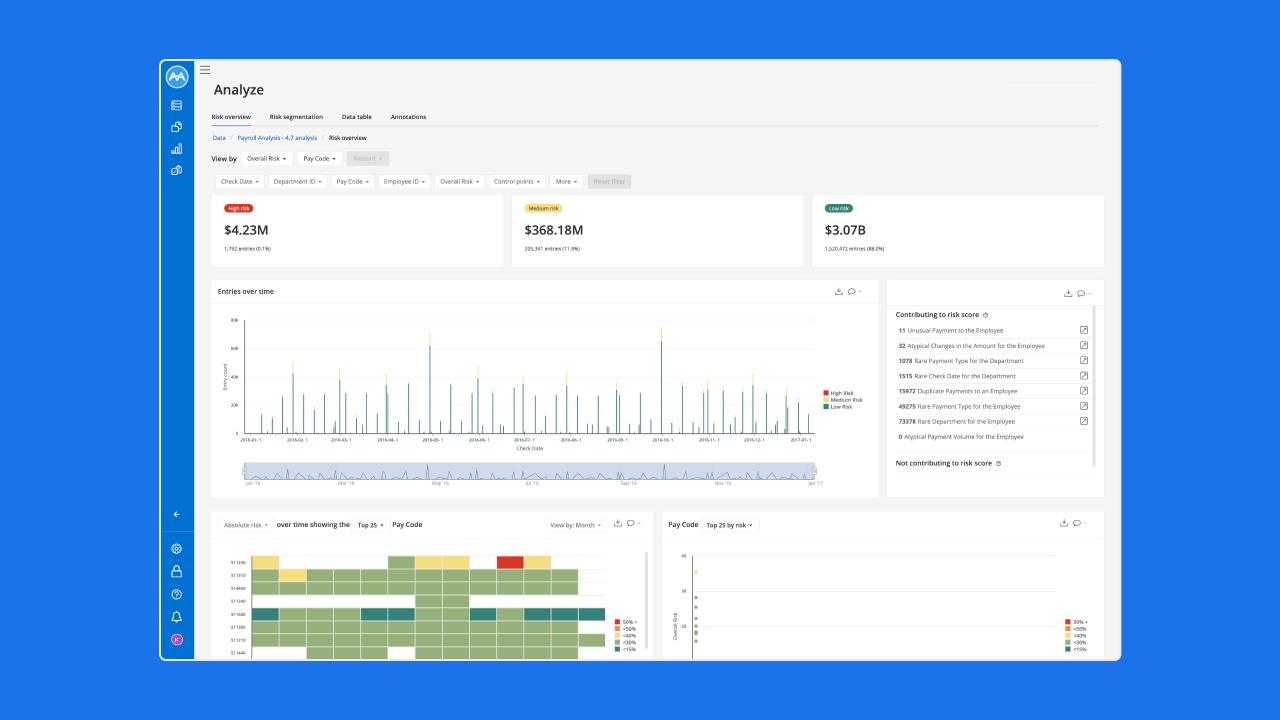The image size is (1280, 720).
Task: Follow the Payroll Analysis - 4.7 analysis breadcrumb
Action: tap(277, 138)
